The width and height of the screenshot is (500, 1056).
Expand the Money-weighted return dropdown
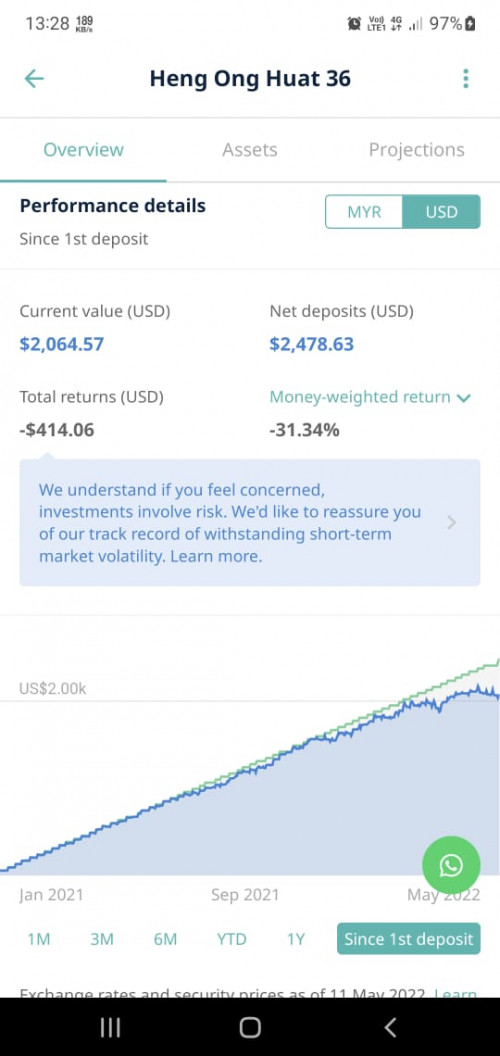[370, 397]
